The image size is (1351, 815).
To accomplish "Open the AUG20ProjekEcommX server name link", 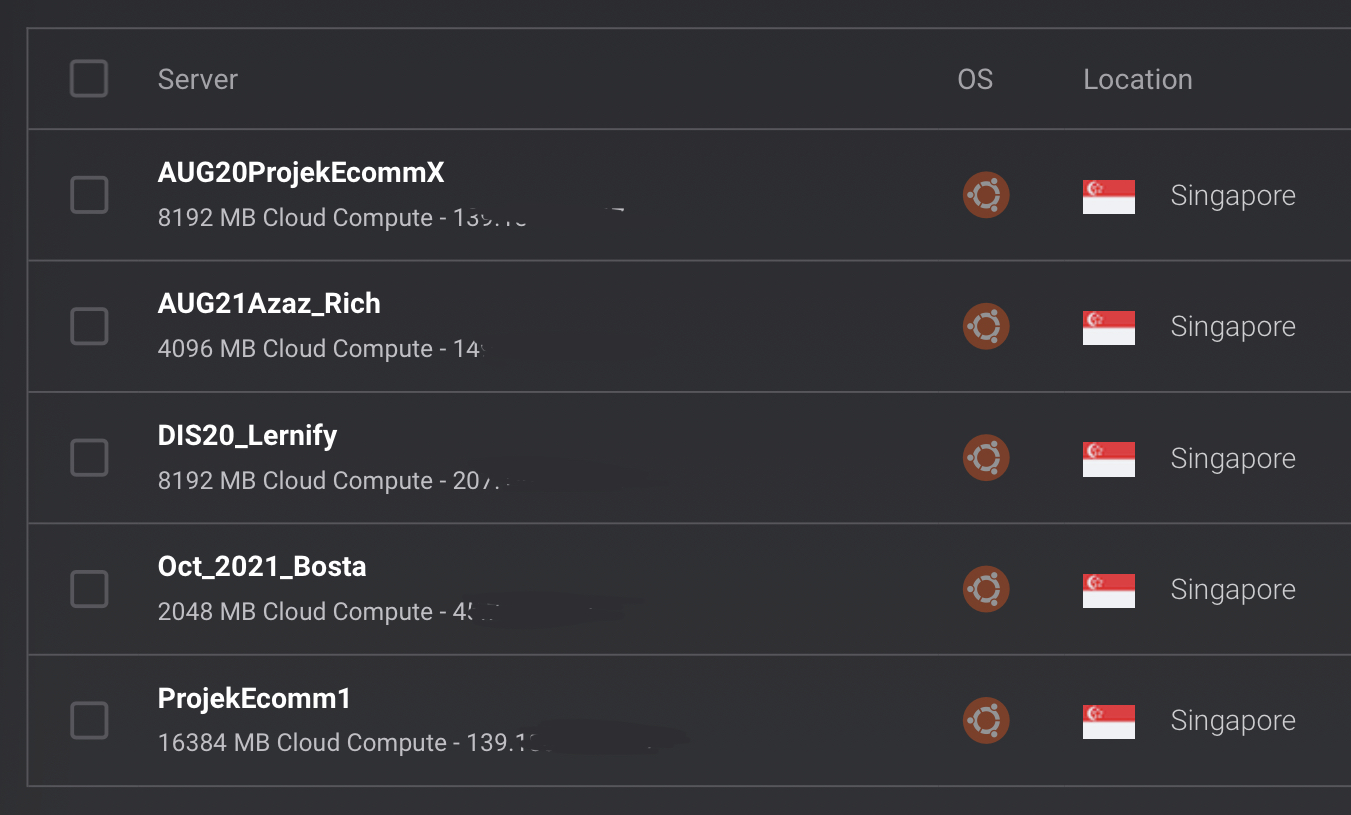I will (301, 173).
